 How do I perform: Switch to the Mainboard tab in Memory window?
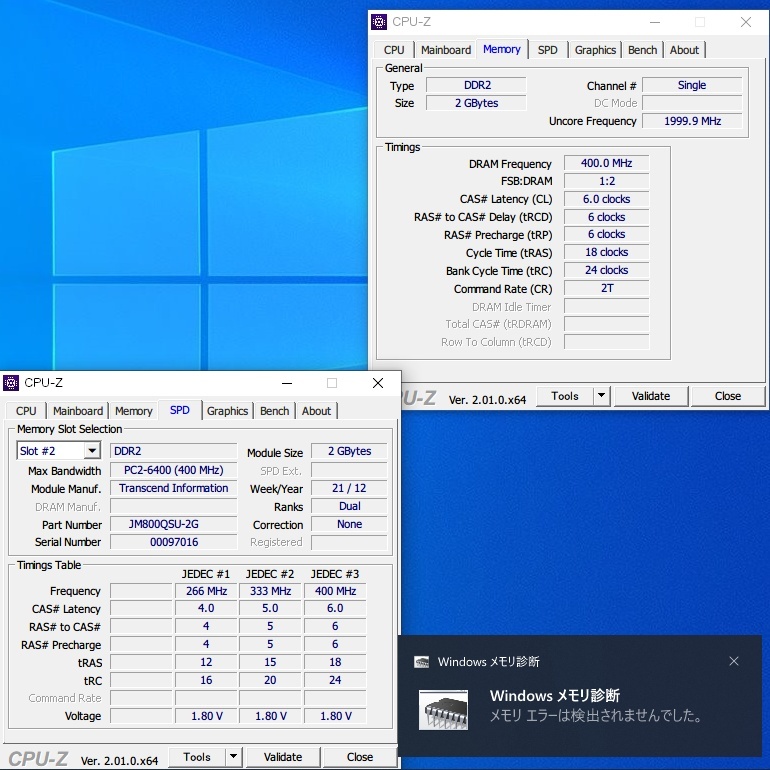(445, 50)
